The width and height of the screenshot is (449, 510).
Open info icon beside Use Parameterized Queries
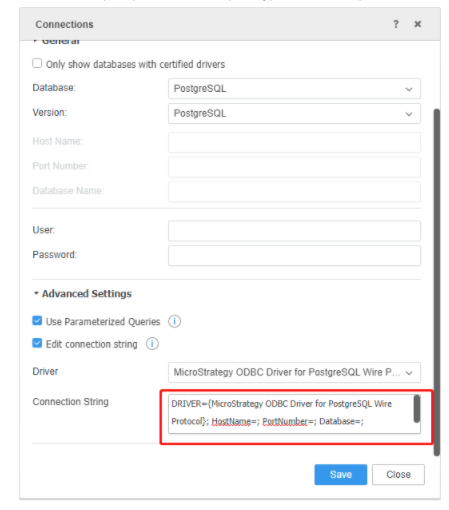[x=174, y=321]
